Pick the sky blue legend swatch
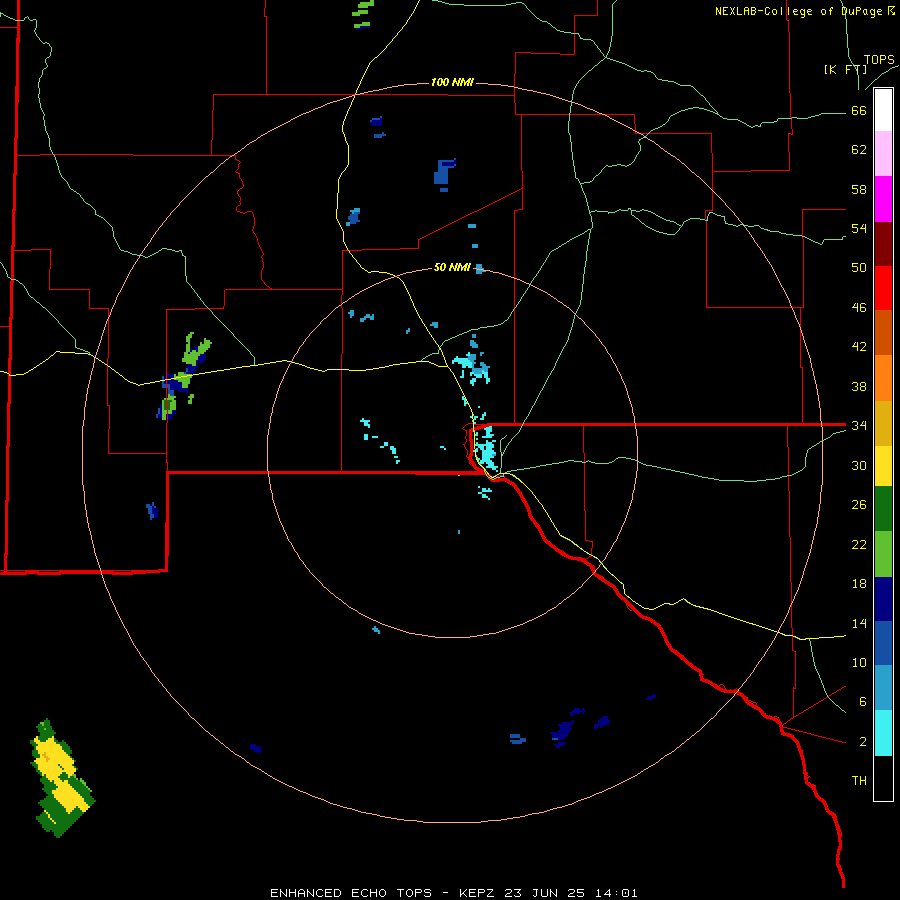This screenshot has height=900, width=900. [x=883, y=688]
